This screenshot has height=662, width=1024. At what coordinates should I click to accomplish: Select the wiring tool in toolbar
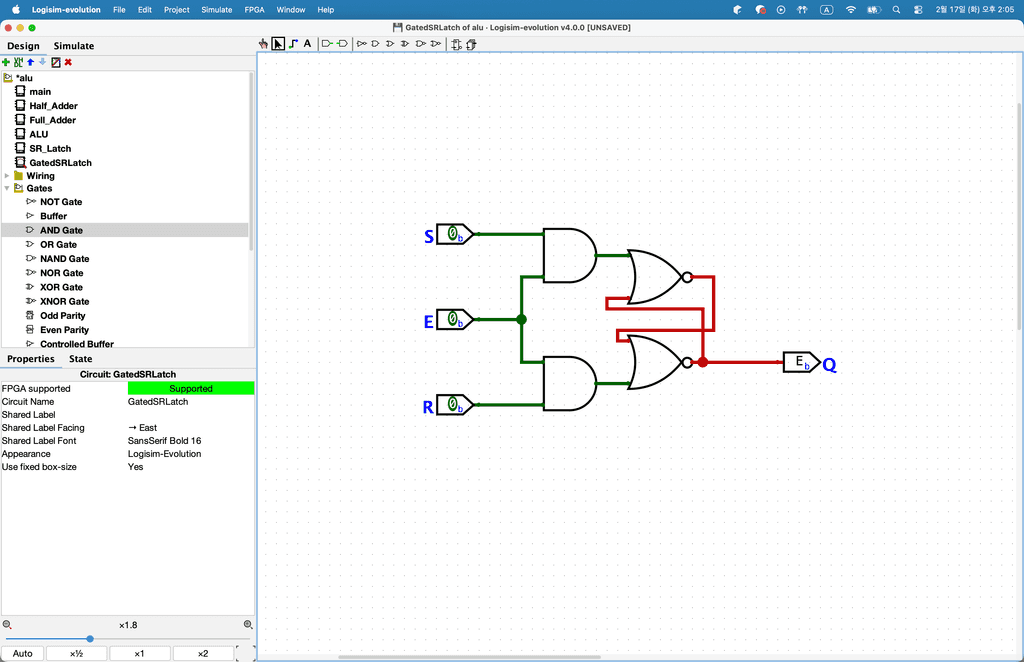click(x=293, y=44)
